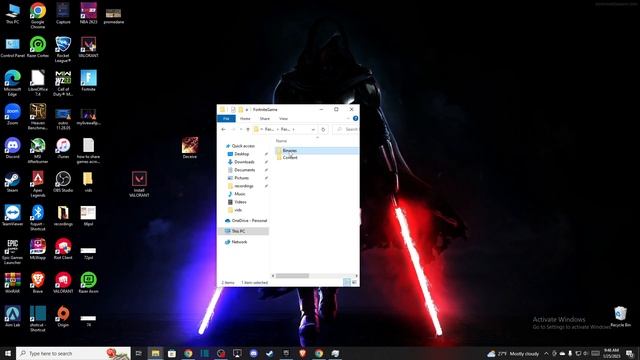
Task: Select the Discord desktop icon
Action: tap(12, 148)
